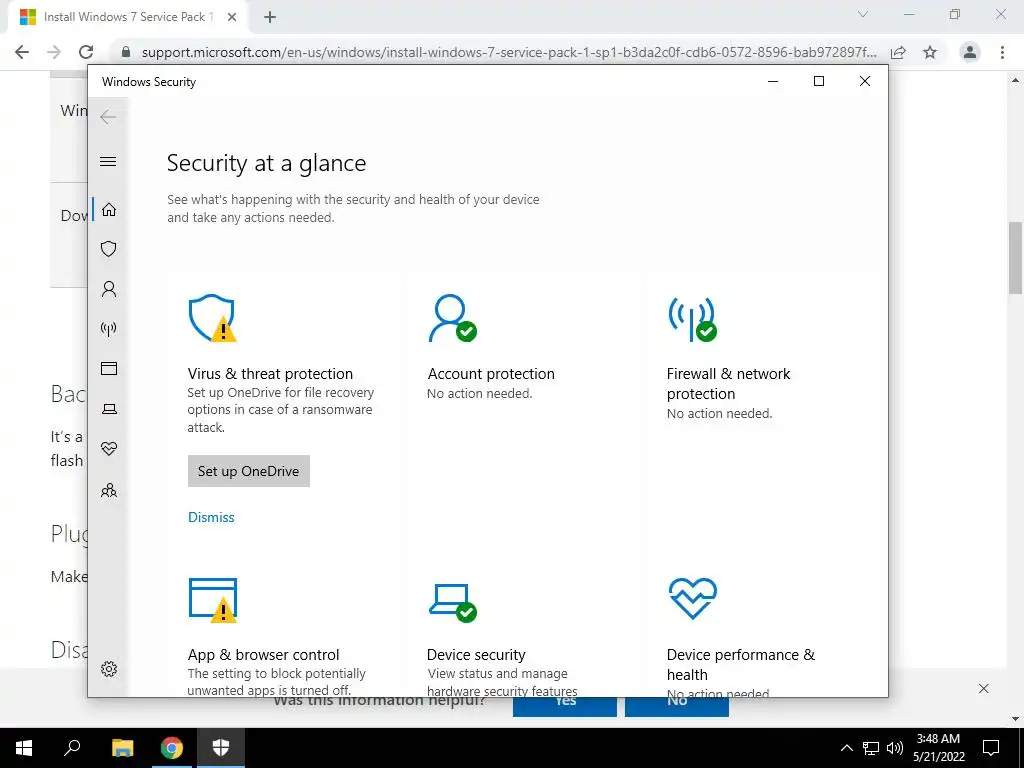Expand the hamburger navigation menu
The height and width of the screenshot is (768, 1024).
coord(108,161)
